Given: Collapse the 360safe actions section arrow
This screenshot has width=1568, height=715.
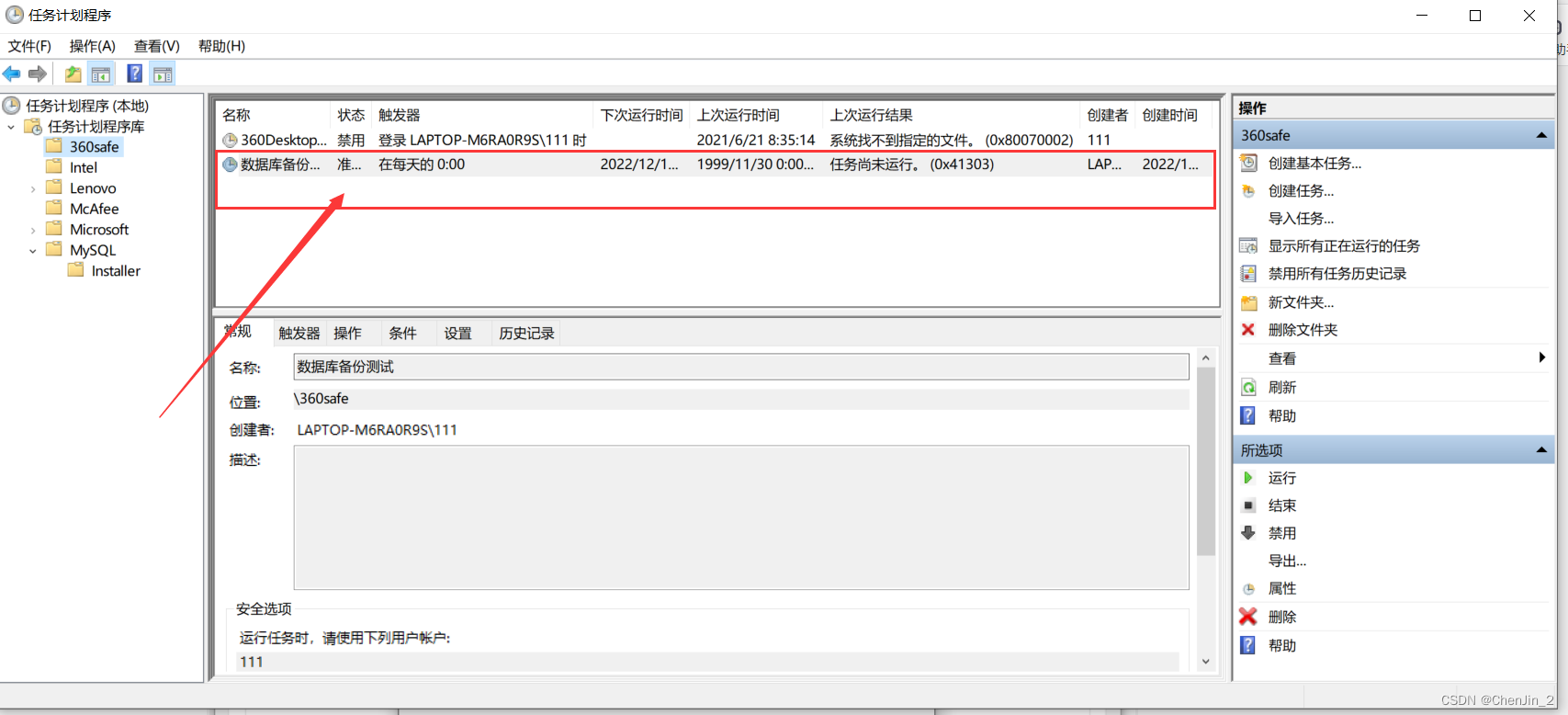Looking at the screenshot, I should (x=1541, y=135).
